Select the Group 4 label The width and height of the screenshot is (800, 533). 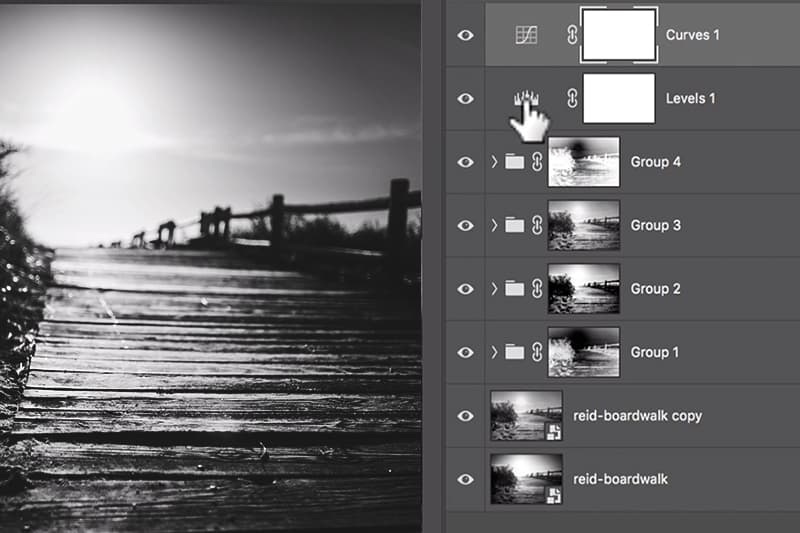656,162
